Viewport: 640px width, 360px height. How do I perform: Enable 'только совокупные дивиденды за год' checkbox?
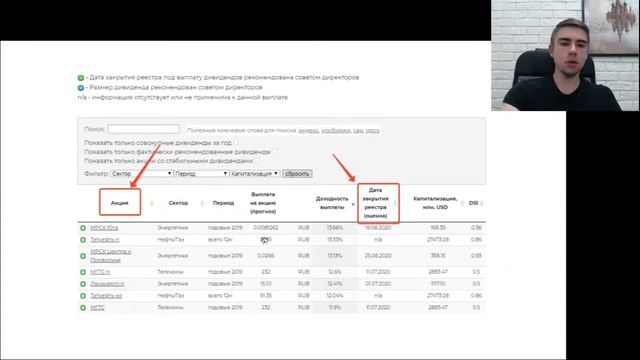click(236, 143)
